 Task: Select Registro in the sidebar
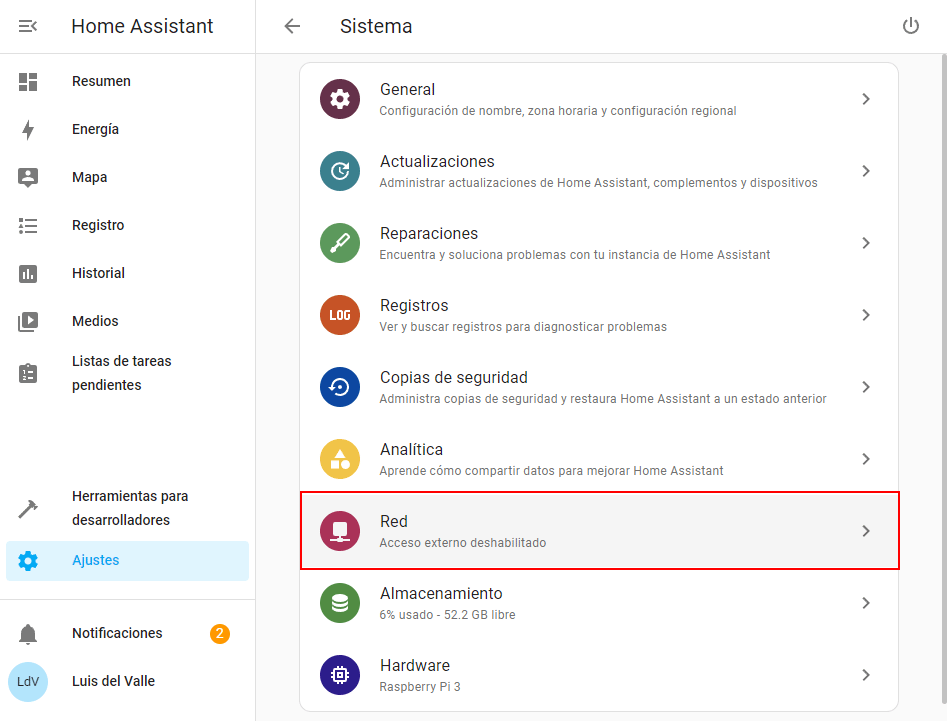pyautogui.click(x=127, y=226)
